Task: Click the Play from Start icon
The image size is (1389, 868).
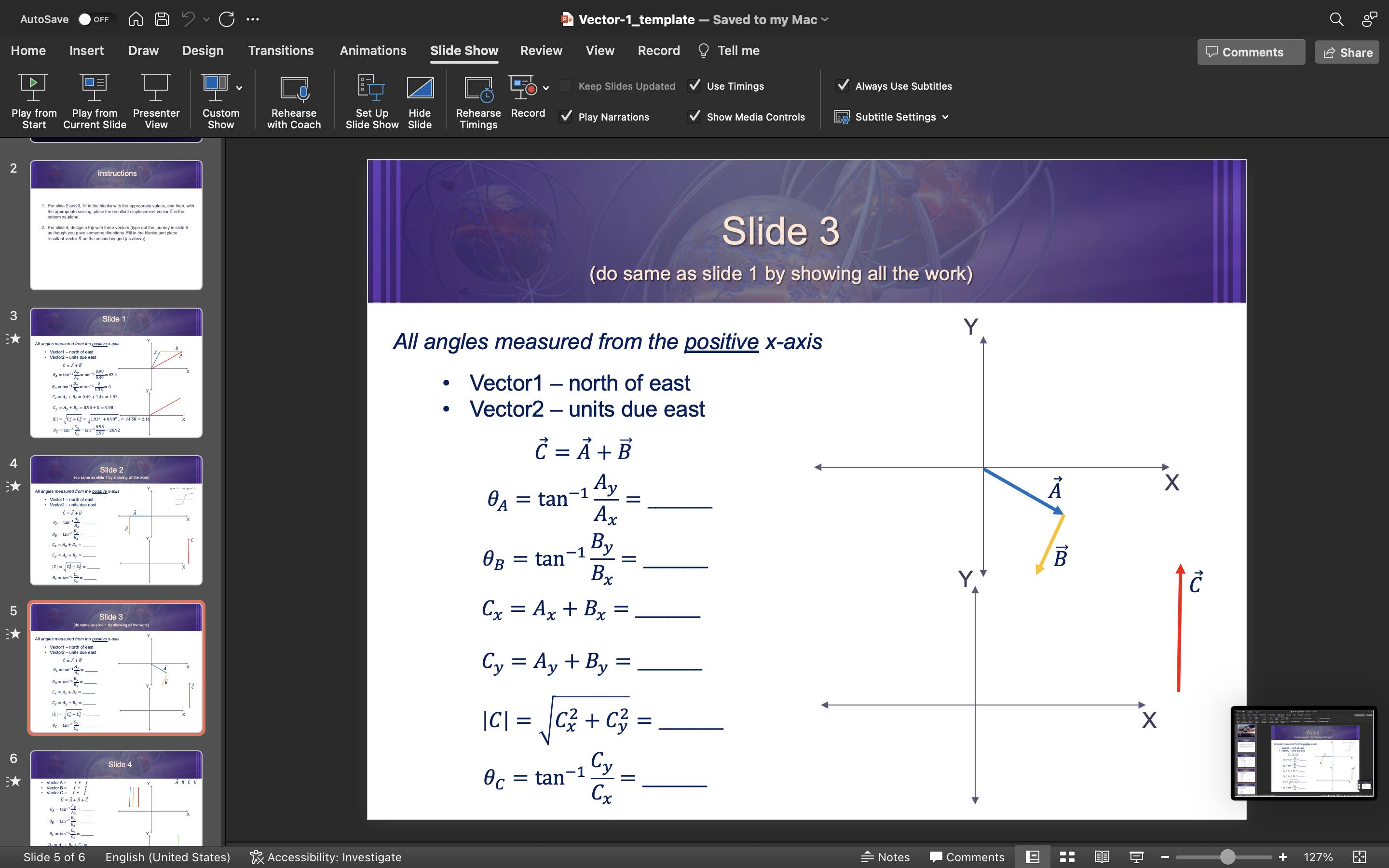Action: 33,88
